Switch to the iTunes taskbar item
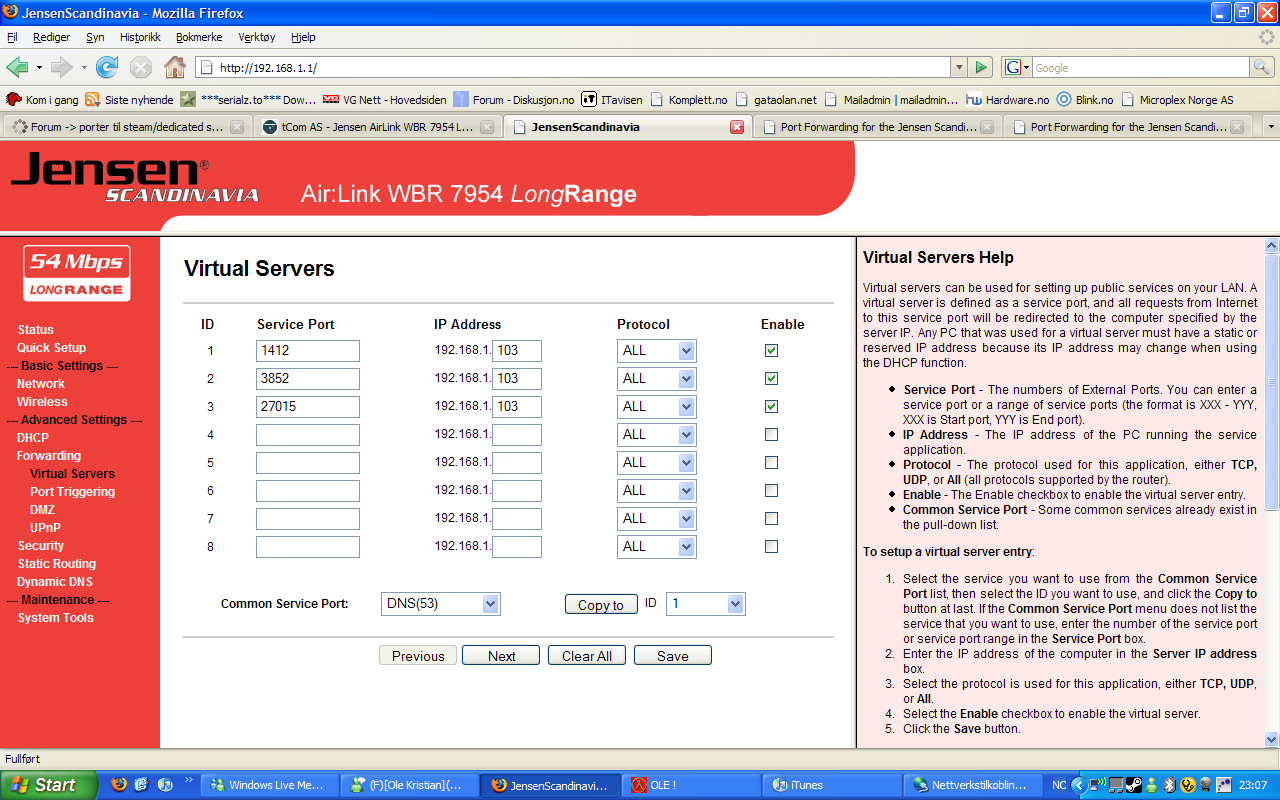 [832, 785]
